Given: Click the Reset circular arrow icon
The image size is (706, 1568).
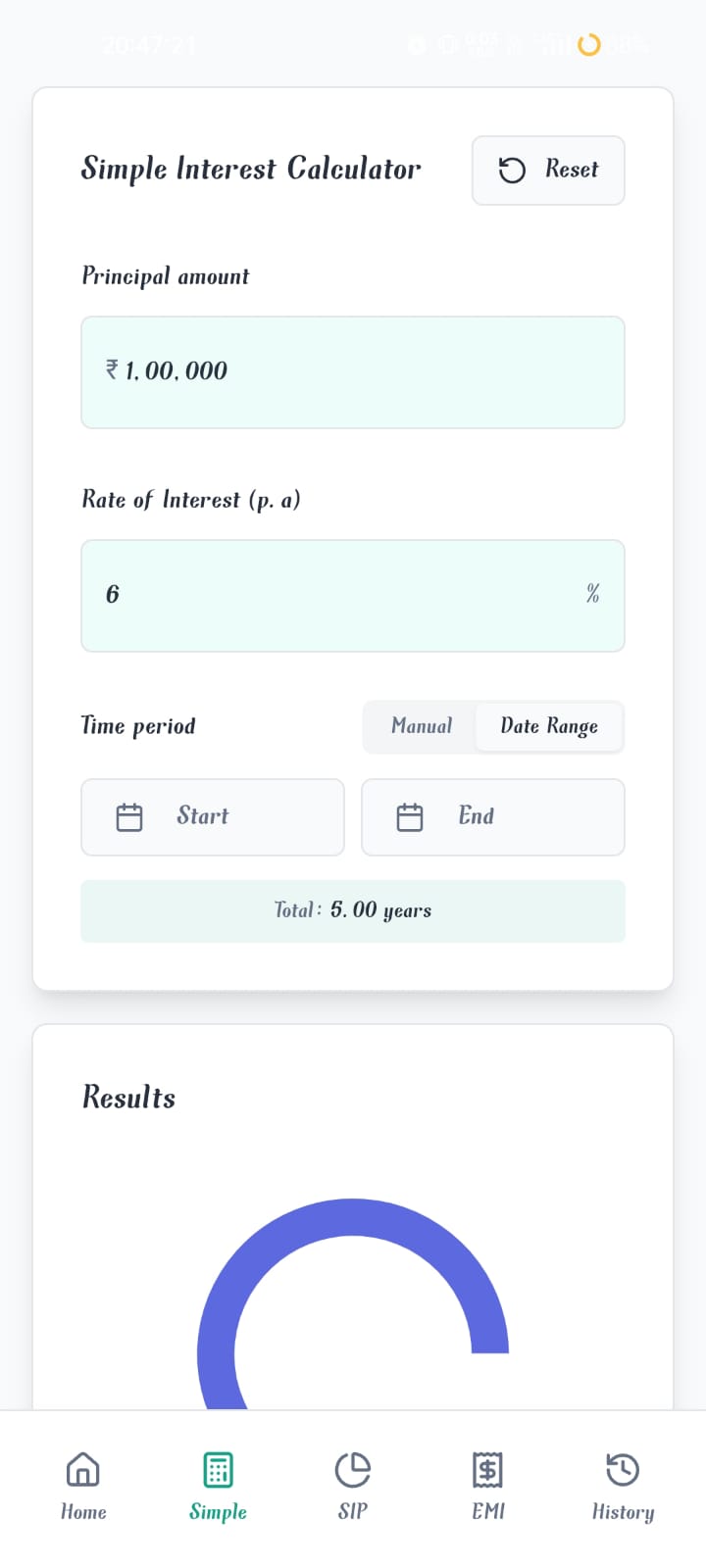Looking at the screenshot, I should pyautogui.click(x=511, y=170).
